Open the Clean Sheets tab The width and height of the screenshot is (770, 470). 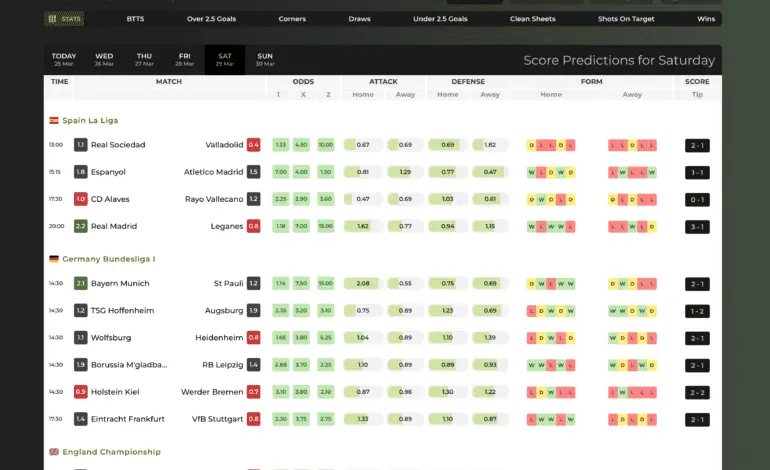click(x=533, y=19)
